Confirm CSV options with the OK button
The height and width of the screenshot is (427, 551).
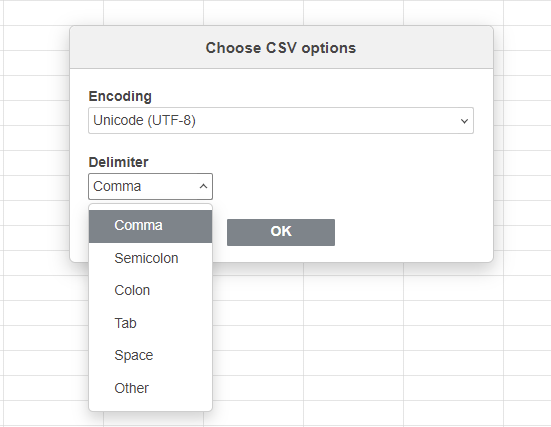point(281,232)
